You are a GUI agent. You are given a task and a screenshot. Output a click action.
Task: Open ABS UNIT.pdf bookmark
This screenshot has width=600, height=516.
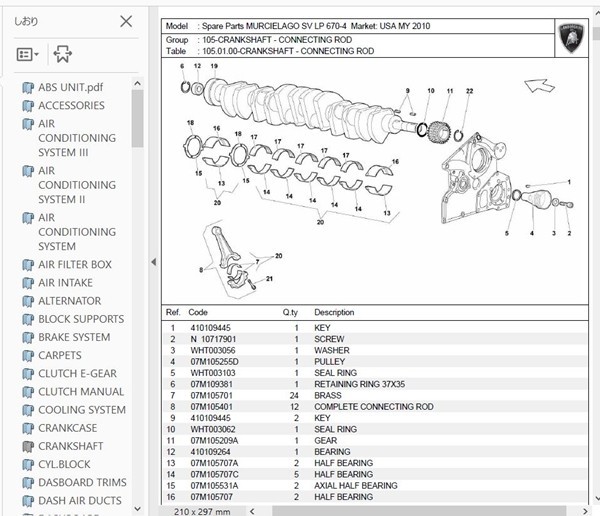[70, 87]
